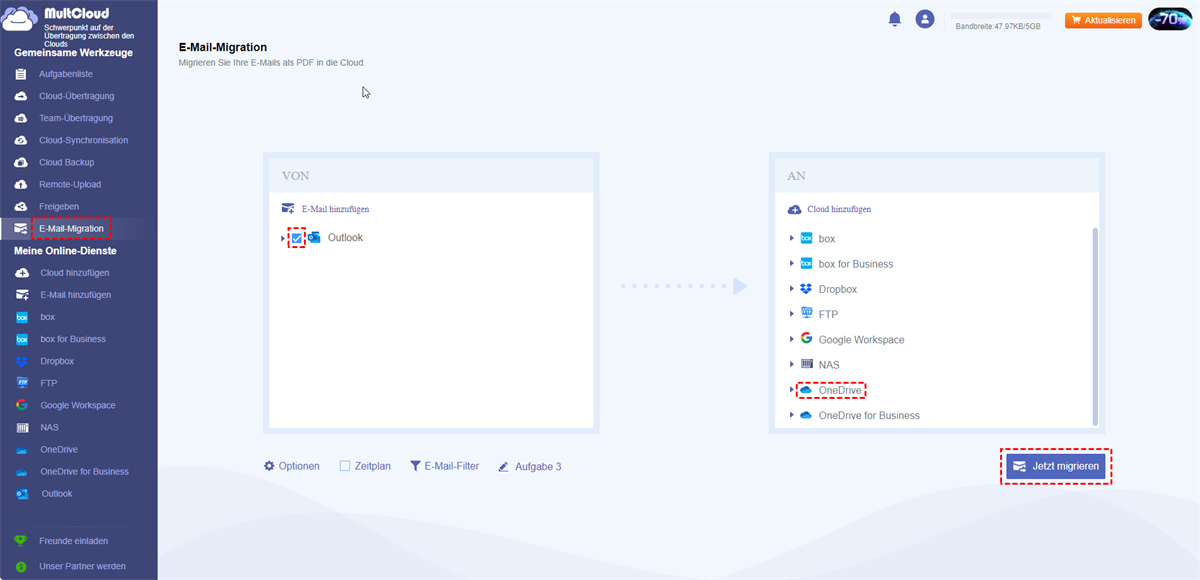Expand the box node in AN panel
Viewport: 1200px width, 580px height.
792,239
